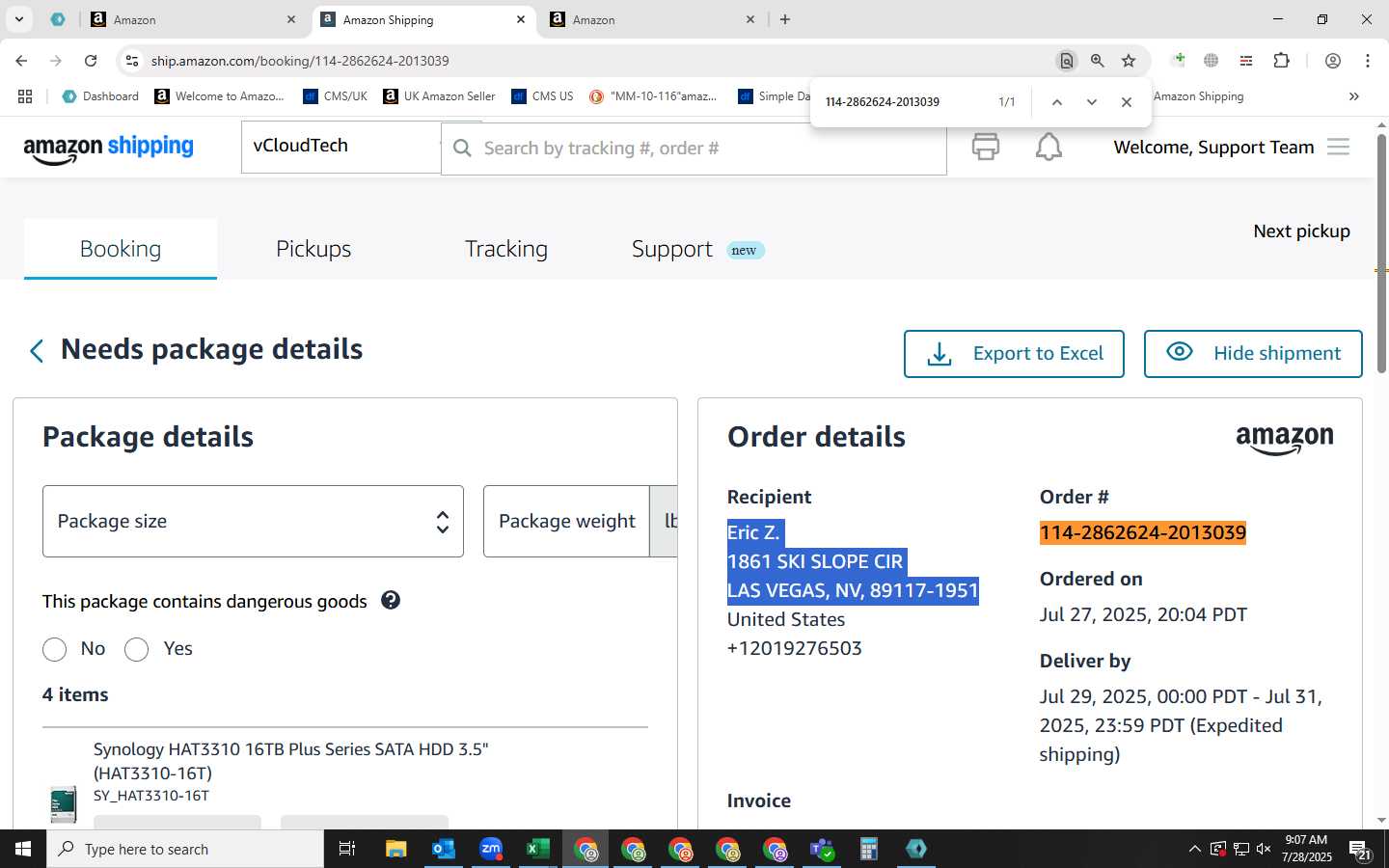Open the Package size dropdown
Image resolution: width=1389 pixels, height=868 pixels.
(253, 521)
